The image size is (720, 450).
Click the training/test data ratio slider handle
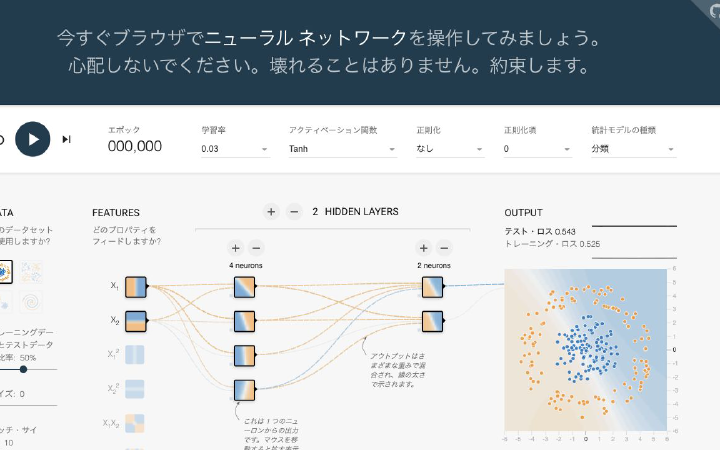[x=23, y=369]
